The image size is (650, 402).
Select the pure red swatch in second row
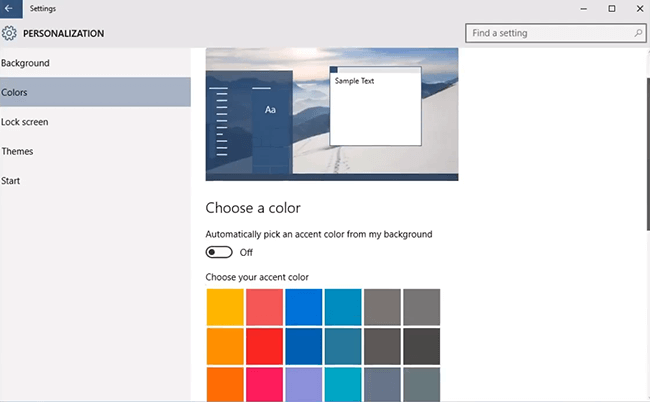coord(264,346)
